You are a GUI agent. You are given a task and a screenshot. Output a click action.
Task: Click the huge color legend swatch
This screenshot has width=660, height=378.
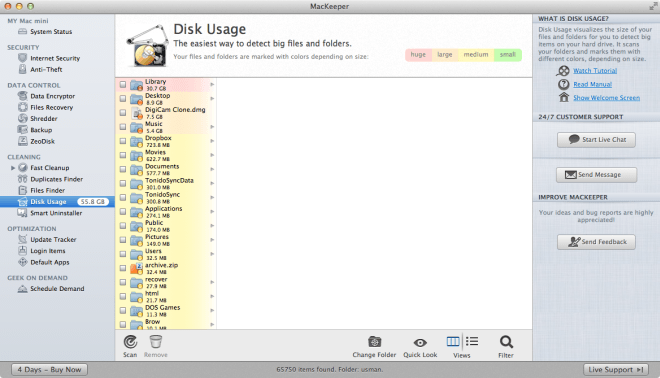418,55
